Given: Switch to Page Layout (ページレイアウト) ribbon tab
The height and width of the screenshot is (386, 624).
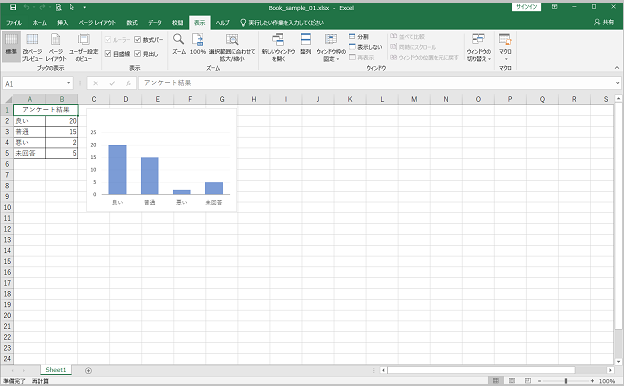Looking at the screenshot, I should (x=97, y=23).
